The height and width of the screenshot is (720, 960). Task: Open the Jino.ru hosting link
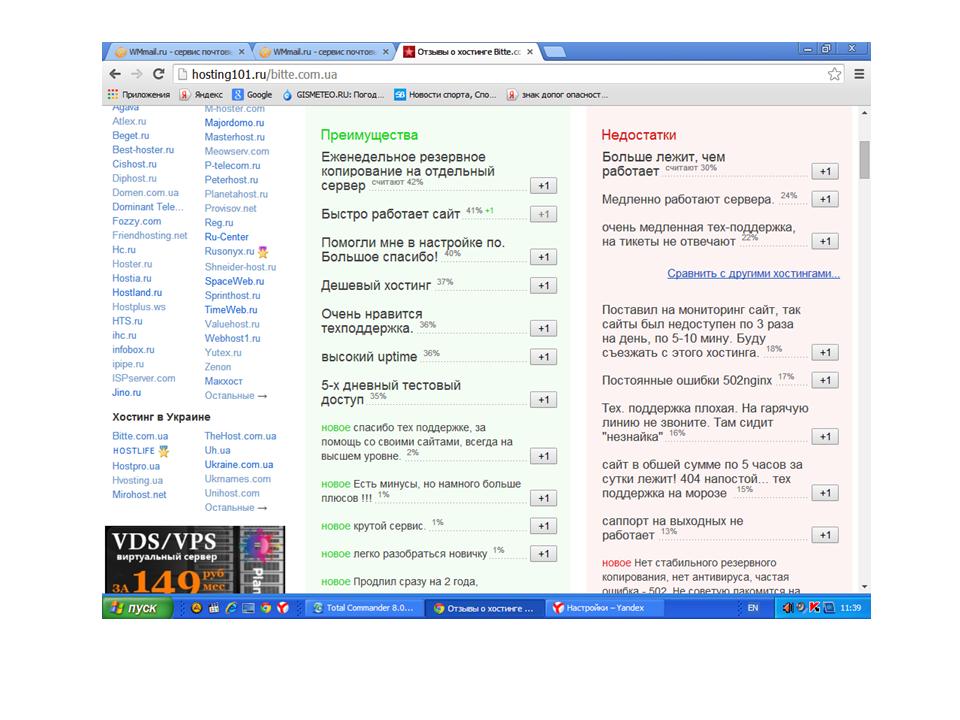(127, 392)
